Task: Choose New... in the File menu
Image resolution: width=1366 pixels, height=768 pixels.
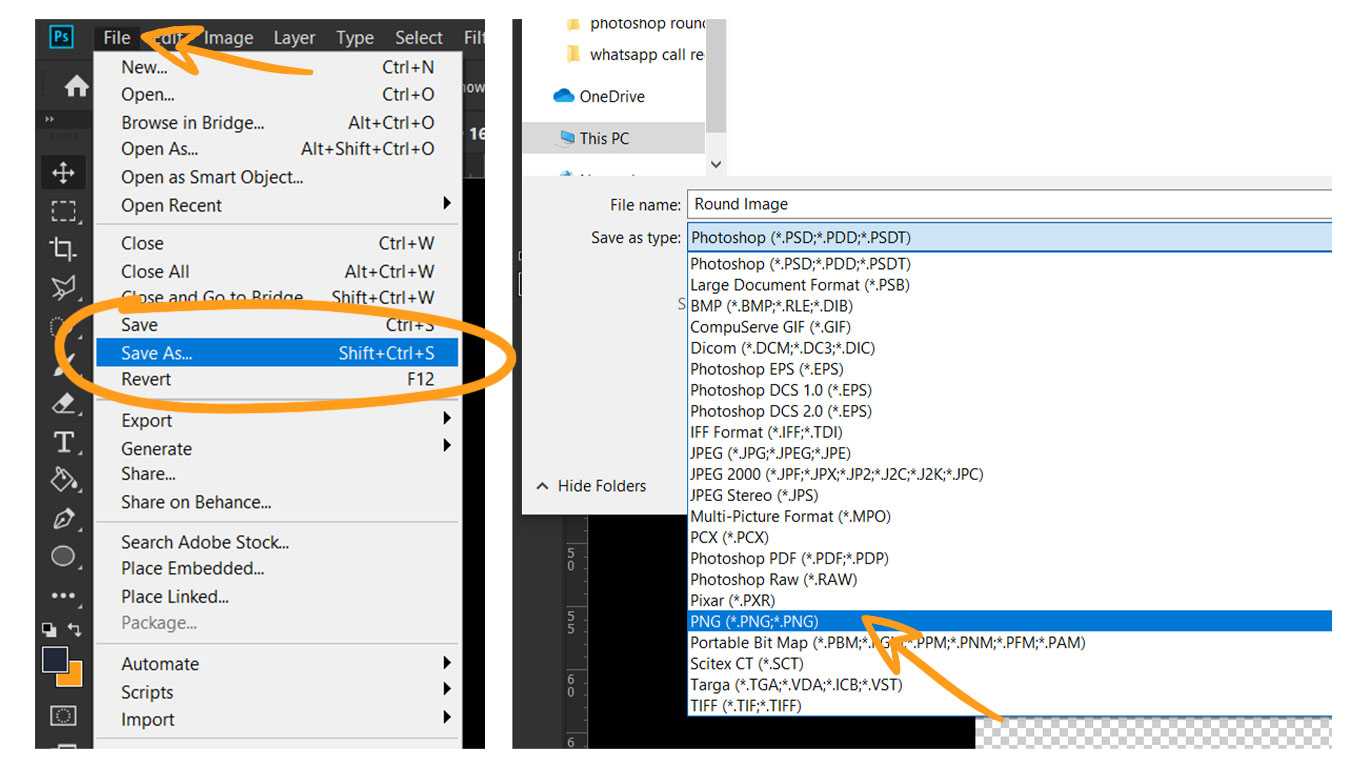Action: tap(277, 67)
